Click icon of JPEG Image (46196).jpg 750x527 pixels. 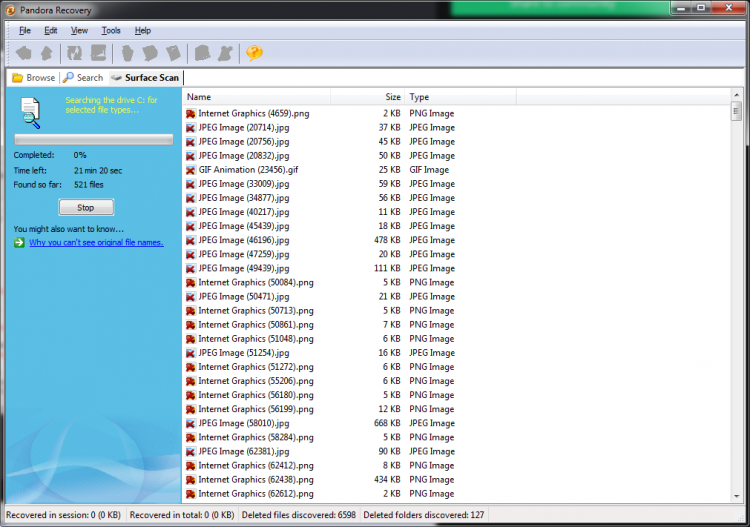pos(191,241)
